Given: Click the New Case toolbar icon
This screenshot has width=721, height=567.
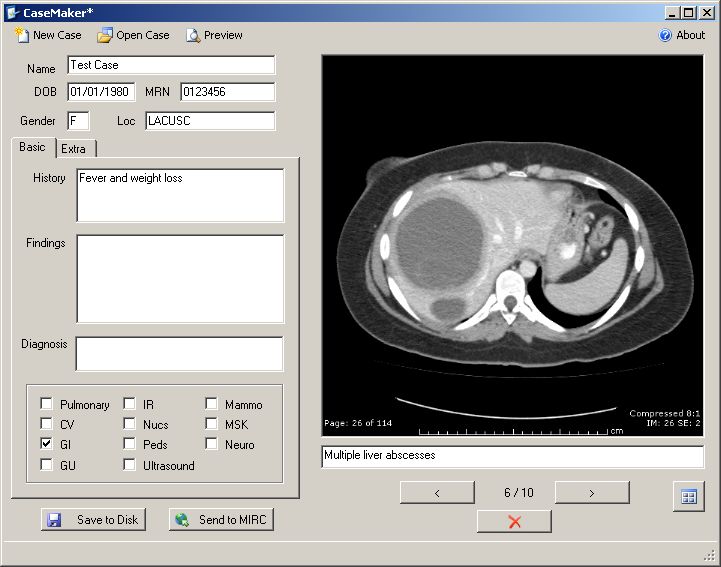Looking at the screenshot, I should (x=22, y=35).
